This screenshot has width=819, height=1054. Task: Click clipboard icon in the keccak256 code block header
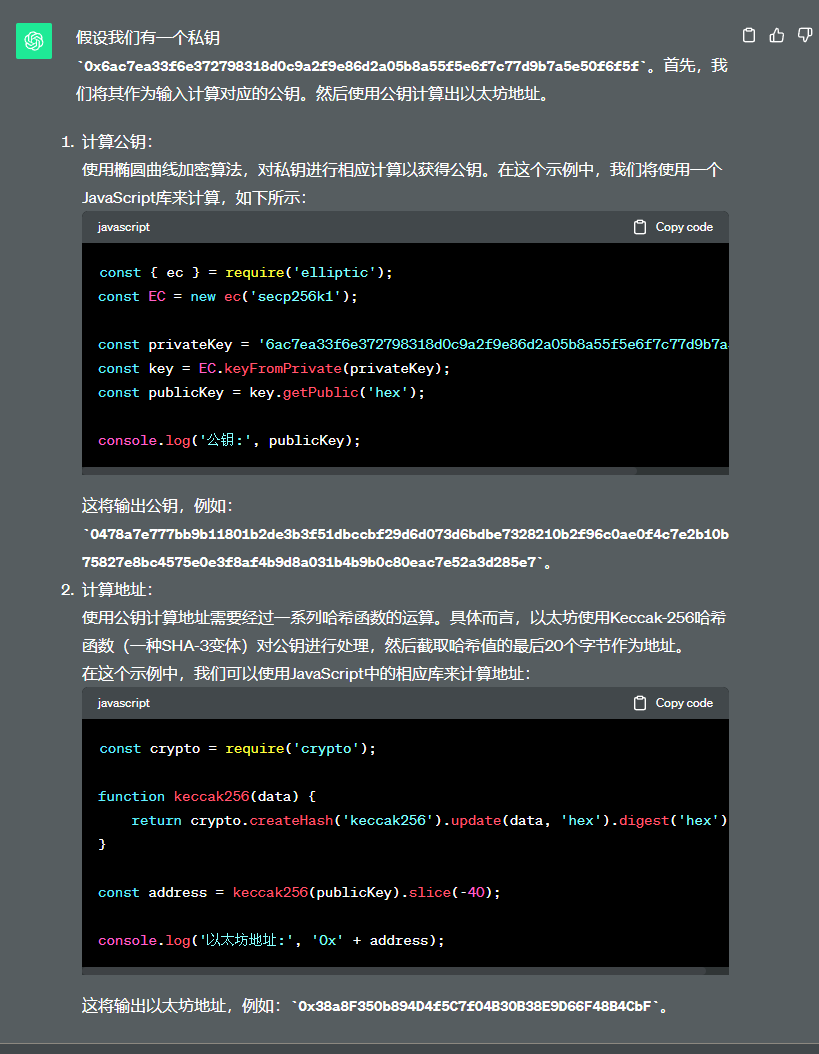tap(640, 703)
